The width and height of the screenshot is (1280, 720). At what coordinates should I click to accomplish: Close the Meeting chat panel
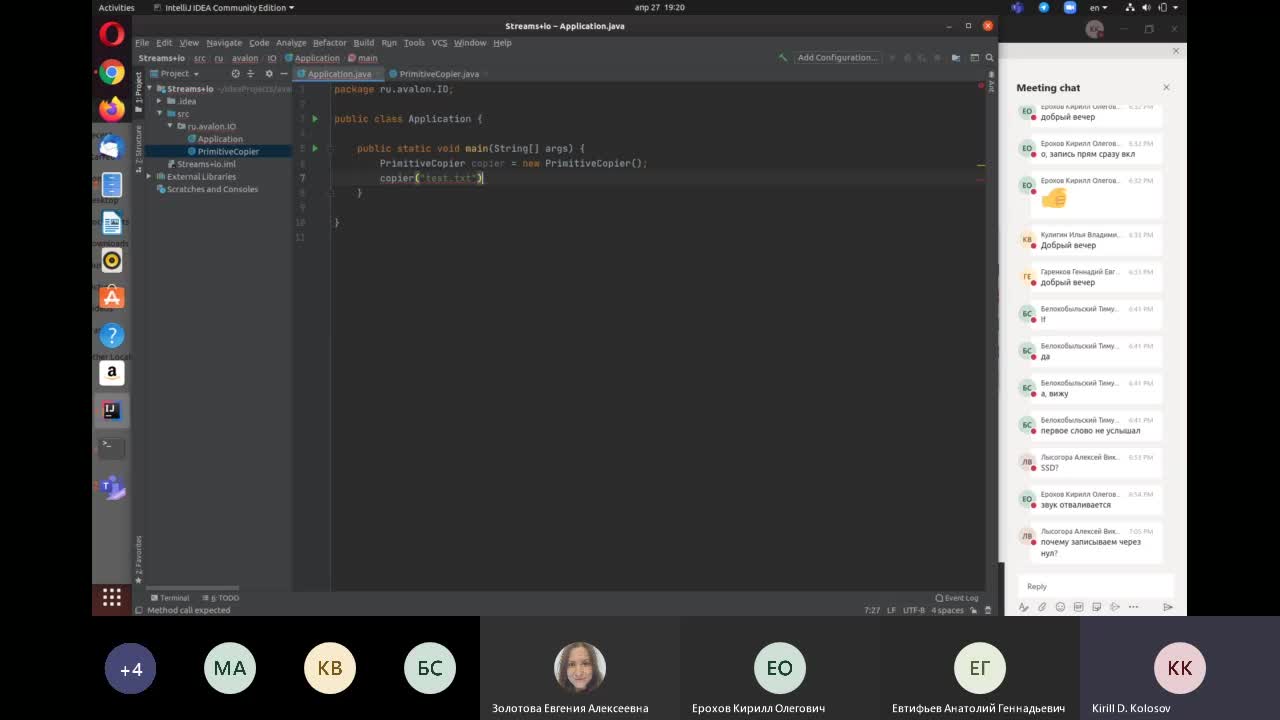[1166, 88]
